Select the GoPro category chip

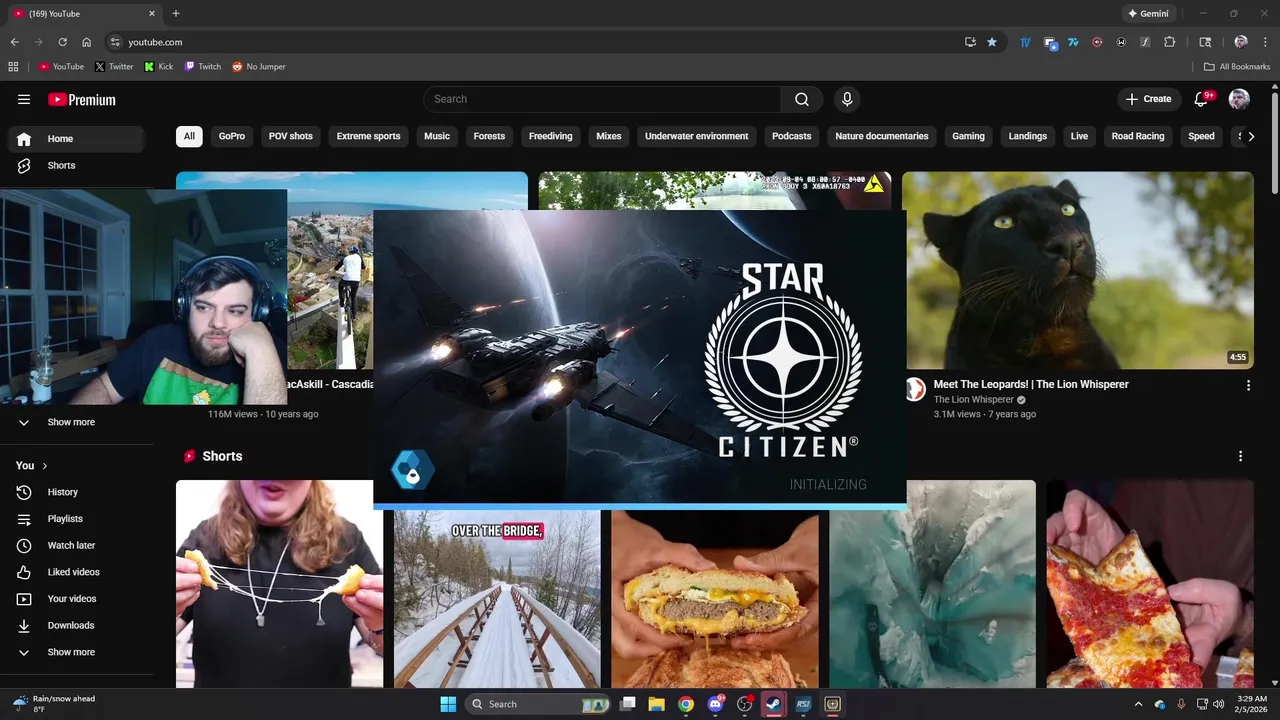click(x=232, y=136)
